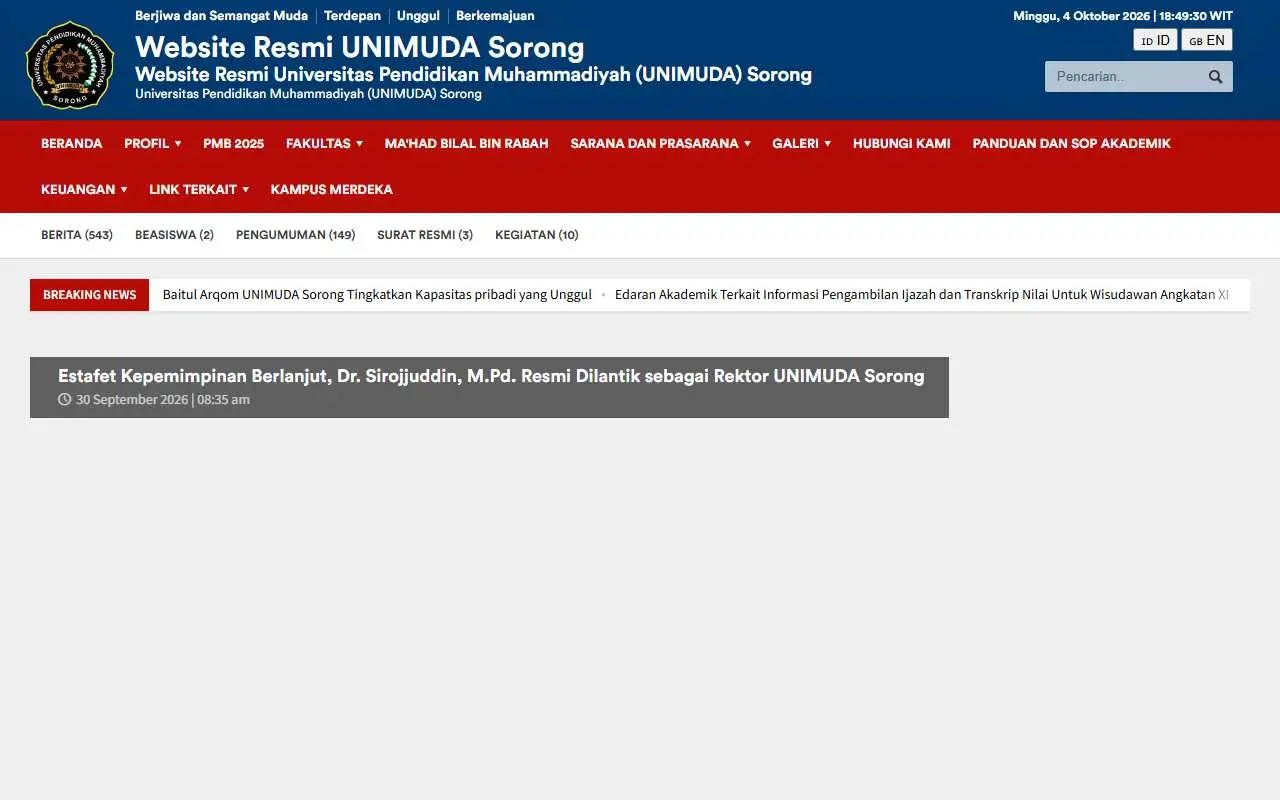Open the SURAT RESMI (3) category
1280x800 pixels.
tap(425, 235)
